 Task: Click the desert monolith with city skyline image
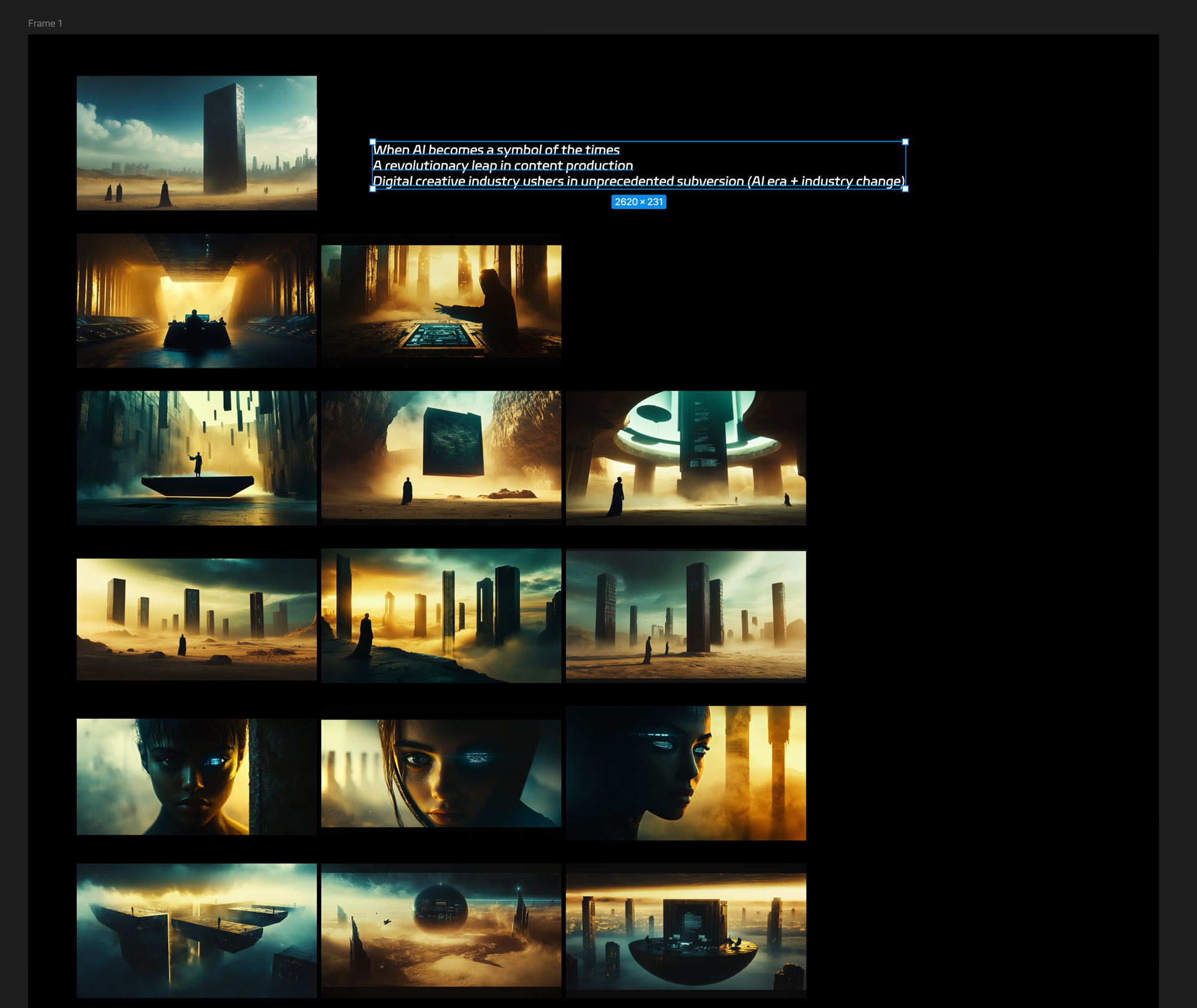(196, 143)
